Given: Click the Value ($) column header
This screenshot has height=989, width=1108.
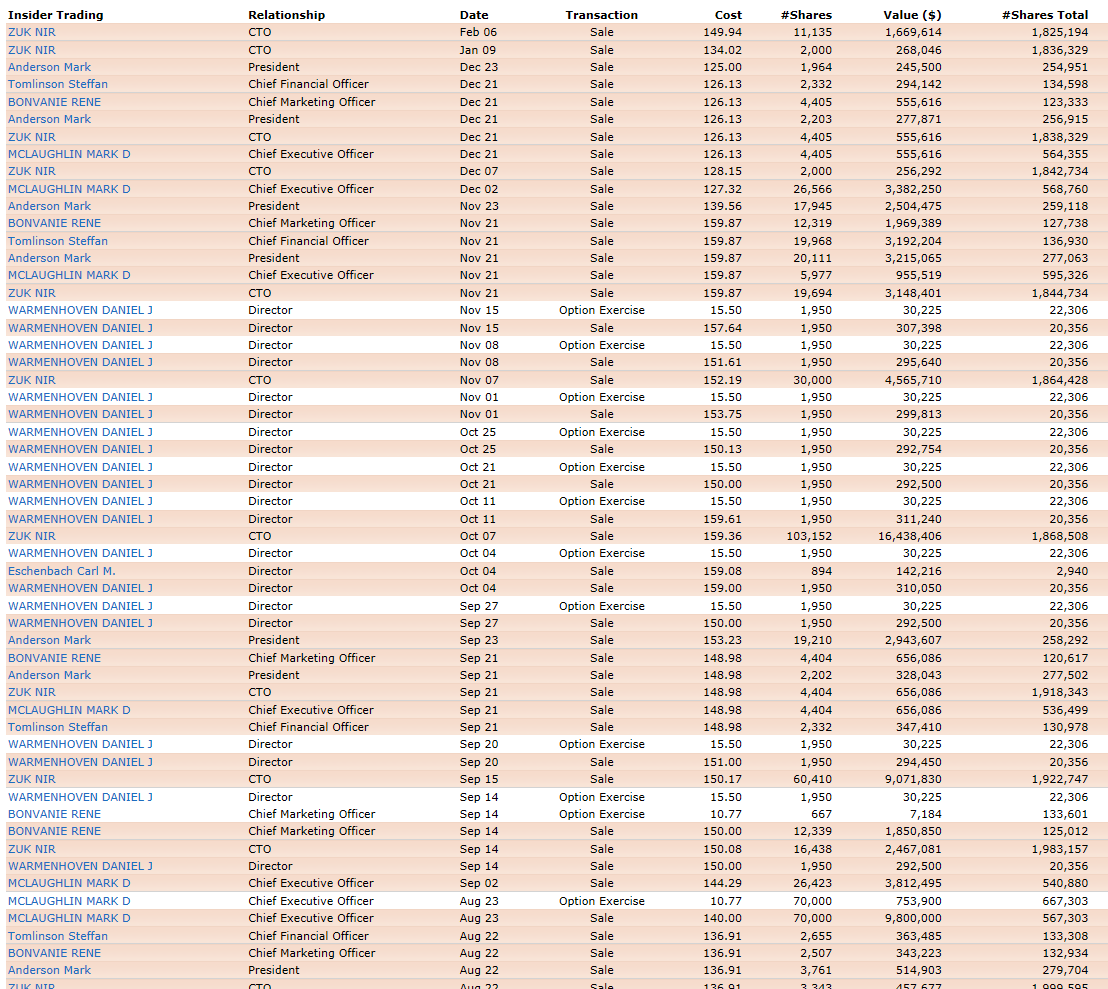Looking at the screenshot, I should (x=912, y=15).
